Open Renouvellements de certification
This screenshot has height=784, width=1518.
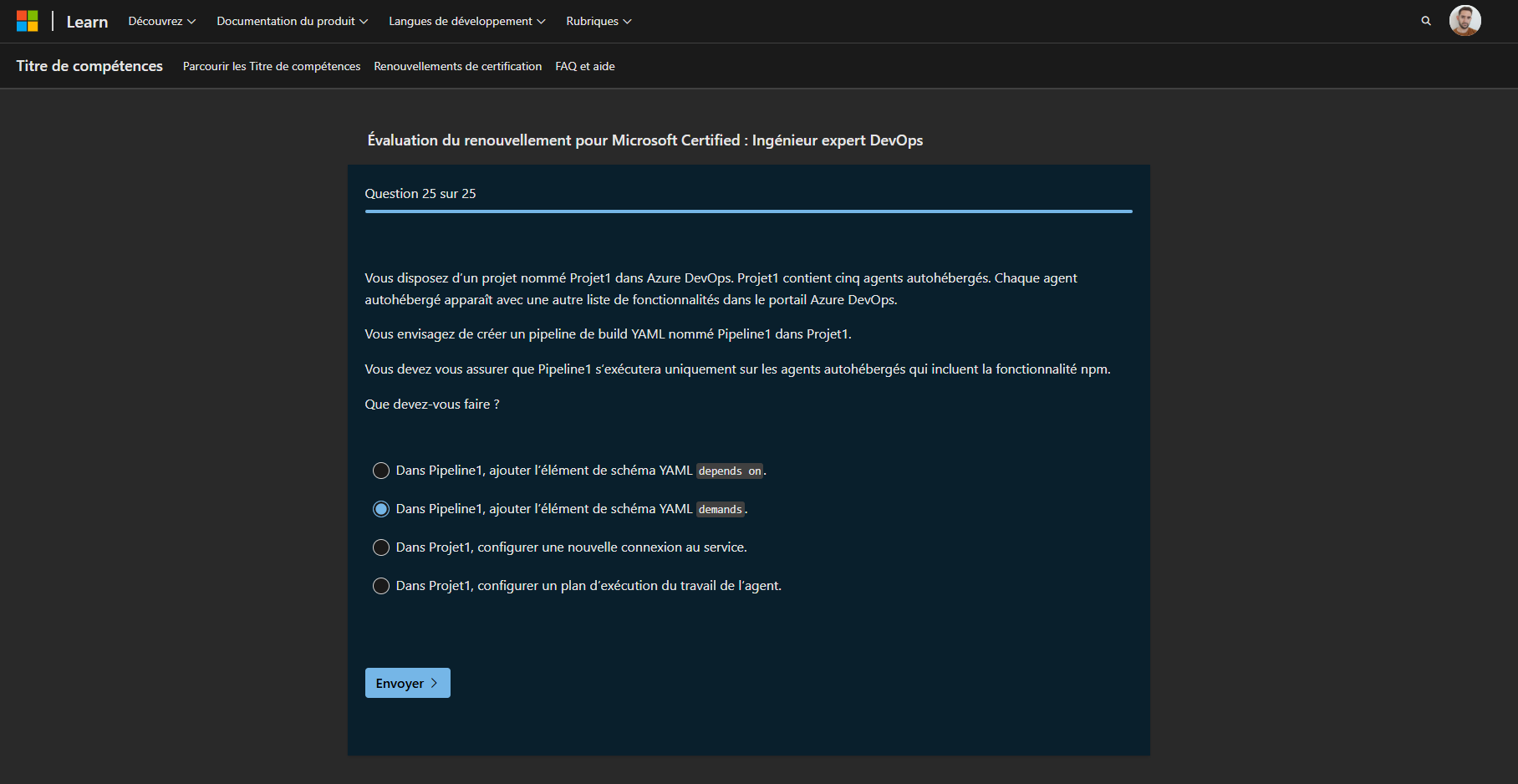(x=457, y=66)
